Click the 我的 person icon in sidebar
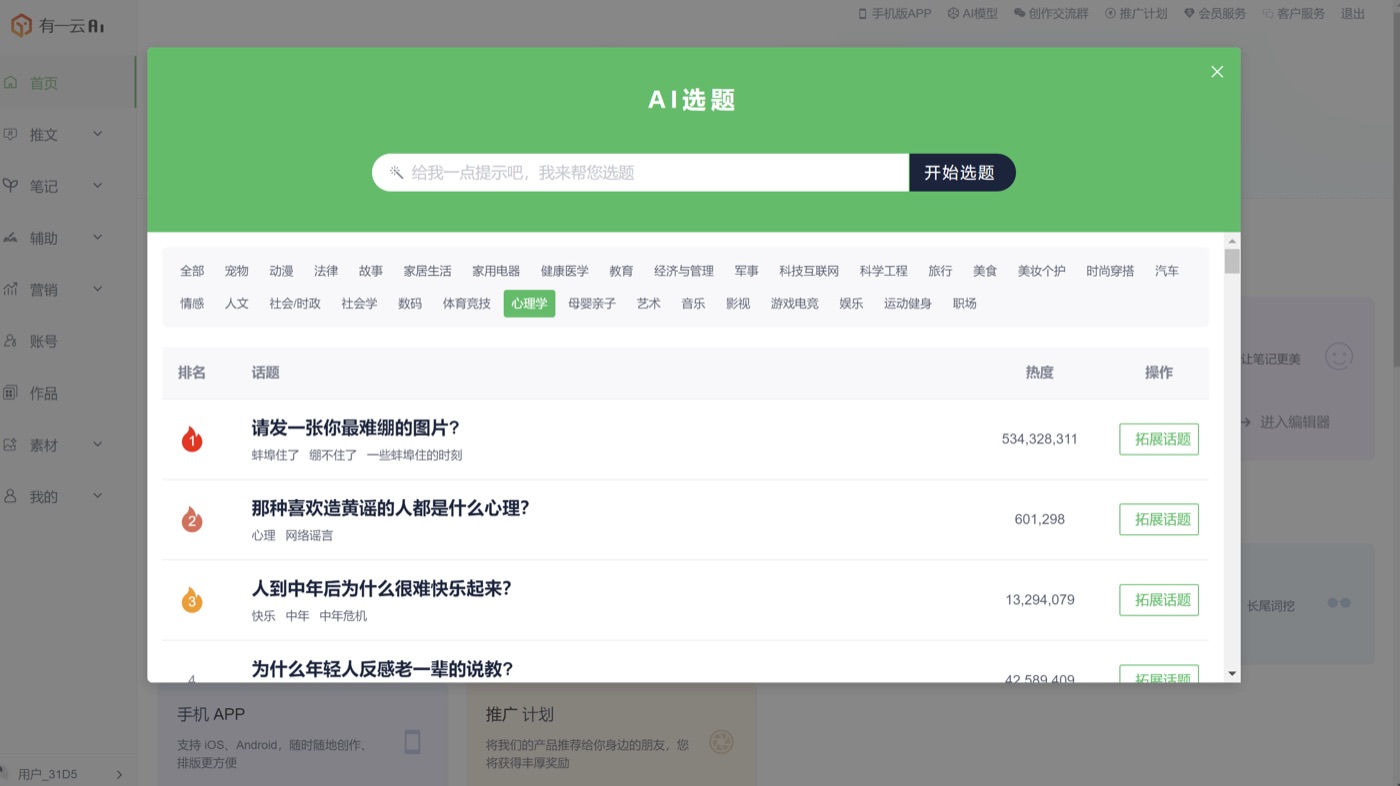The image size is (1400, 786). click(11, 496)
